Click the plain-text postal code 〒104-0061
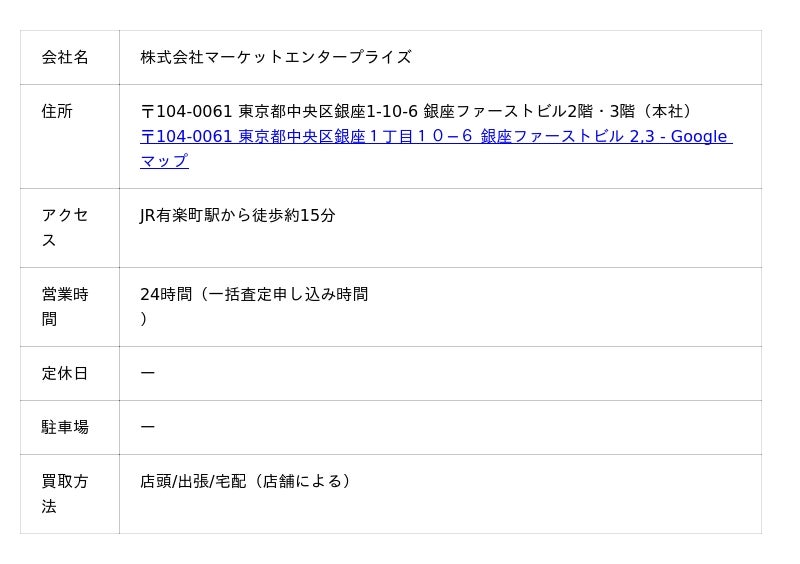Image resolution: width=800 pixels, height=564 pixels. (x=186, y=111)
